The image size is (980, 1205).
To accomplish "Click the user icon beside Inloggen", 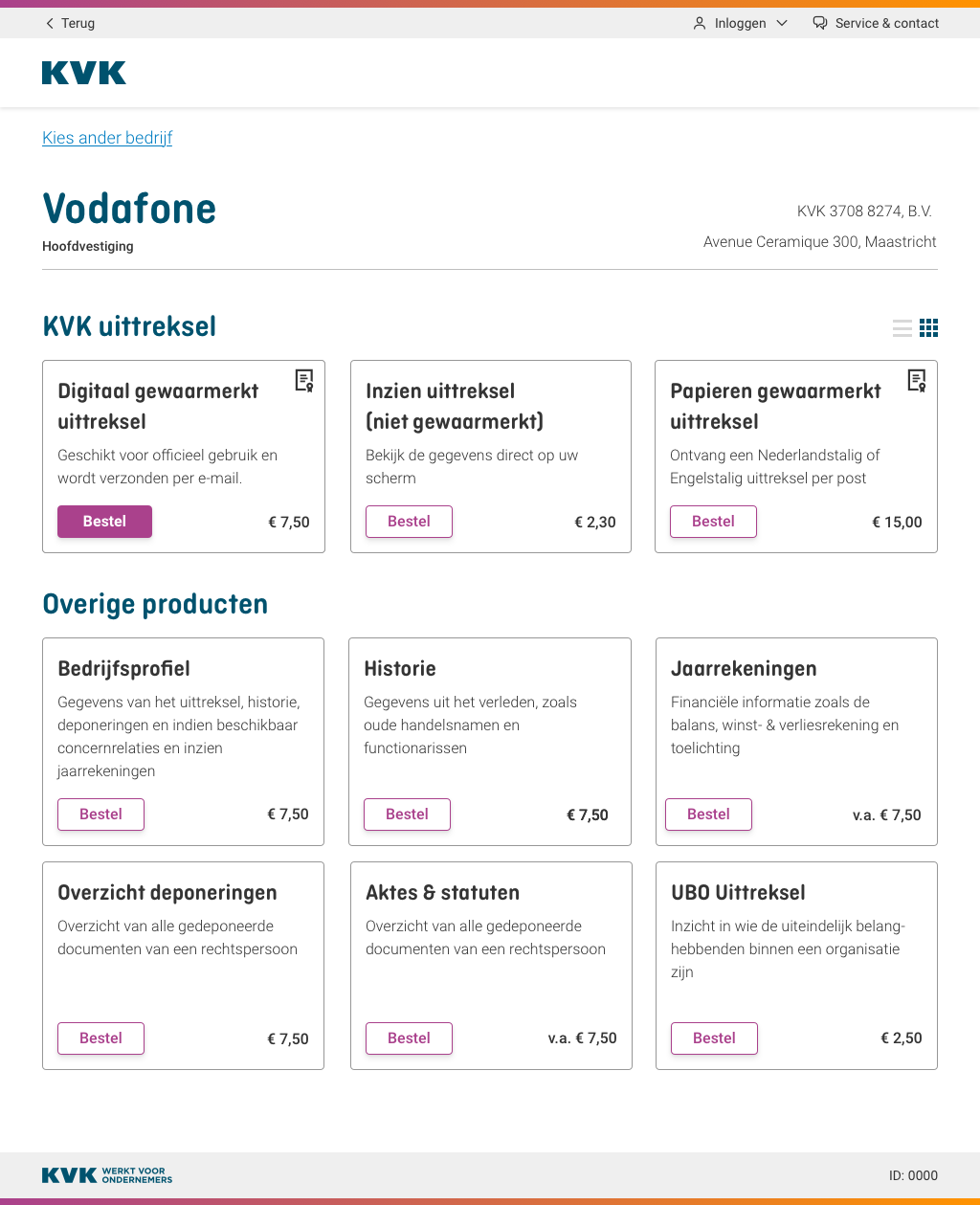I will click(x=700, y=23).
